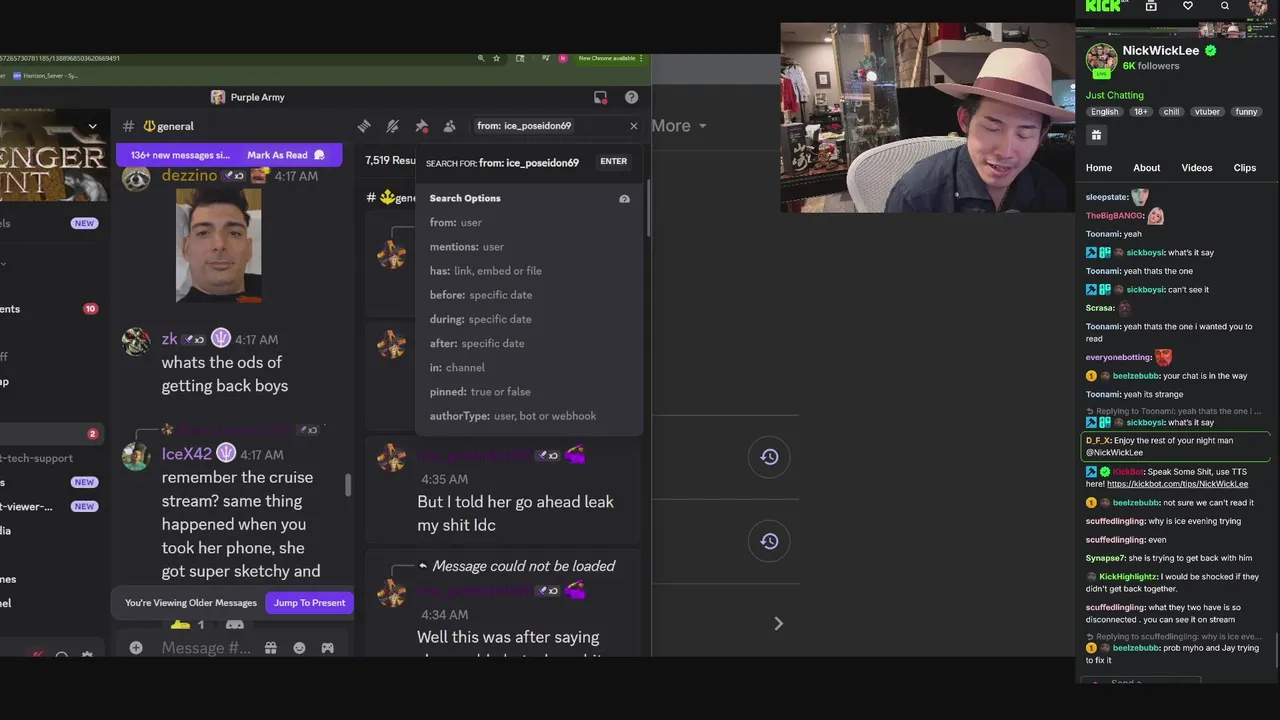Open the Kick browse videos icon
The width and height of the screenshot is (1280, 720).
click(1151, 6)
